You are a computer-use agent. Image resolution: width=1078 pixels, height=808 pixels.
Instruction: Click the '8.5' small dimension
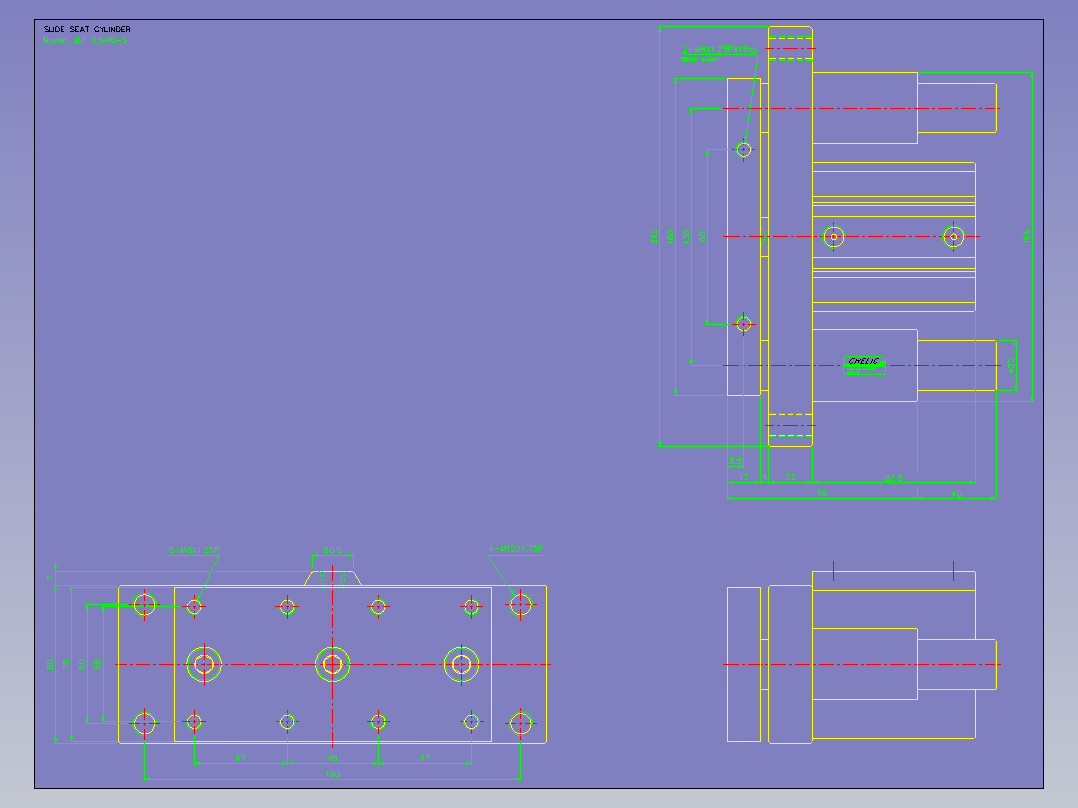tap(736, 461)
